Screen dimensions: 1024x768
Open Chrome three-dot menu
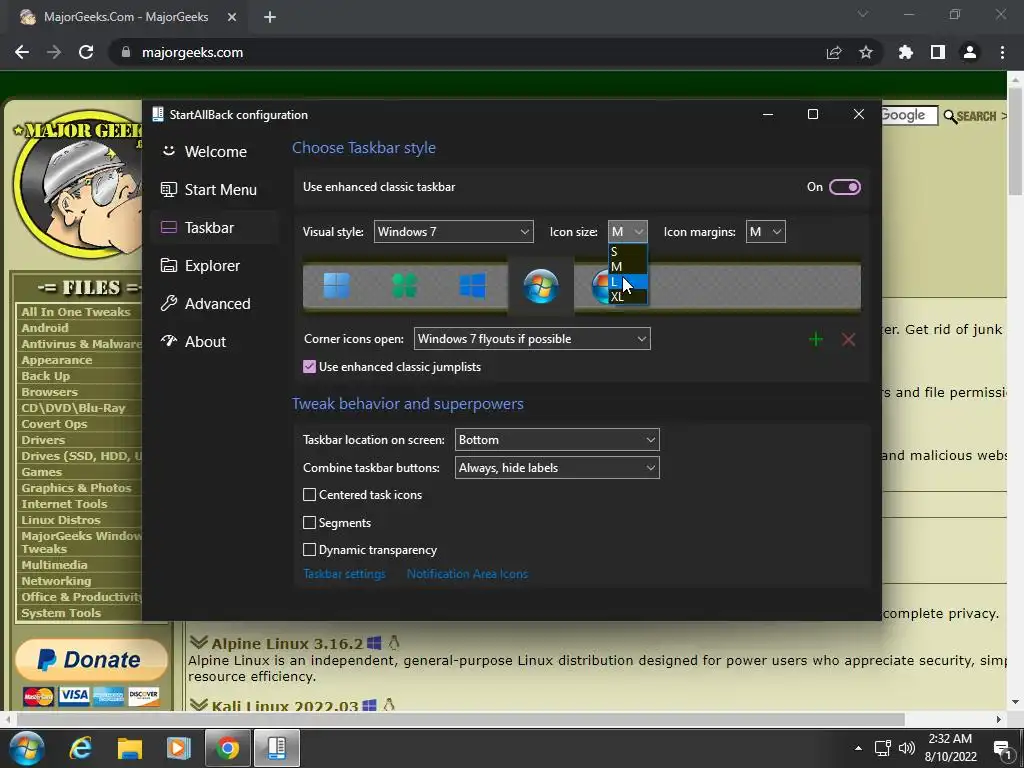(1002, 52)
